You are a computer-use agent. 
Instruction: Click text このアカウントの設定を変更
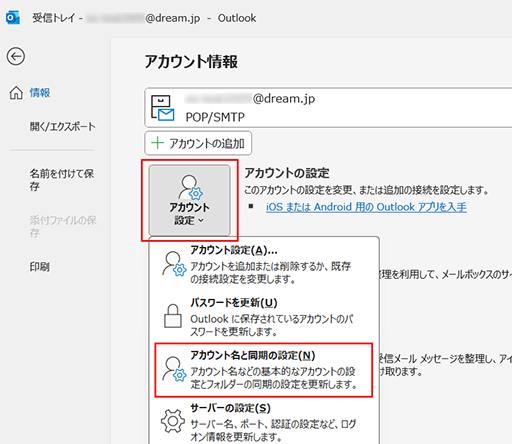[298, 190]
